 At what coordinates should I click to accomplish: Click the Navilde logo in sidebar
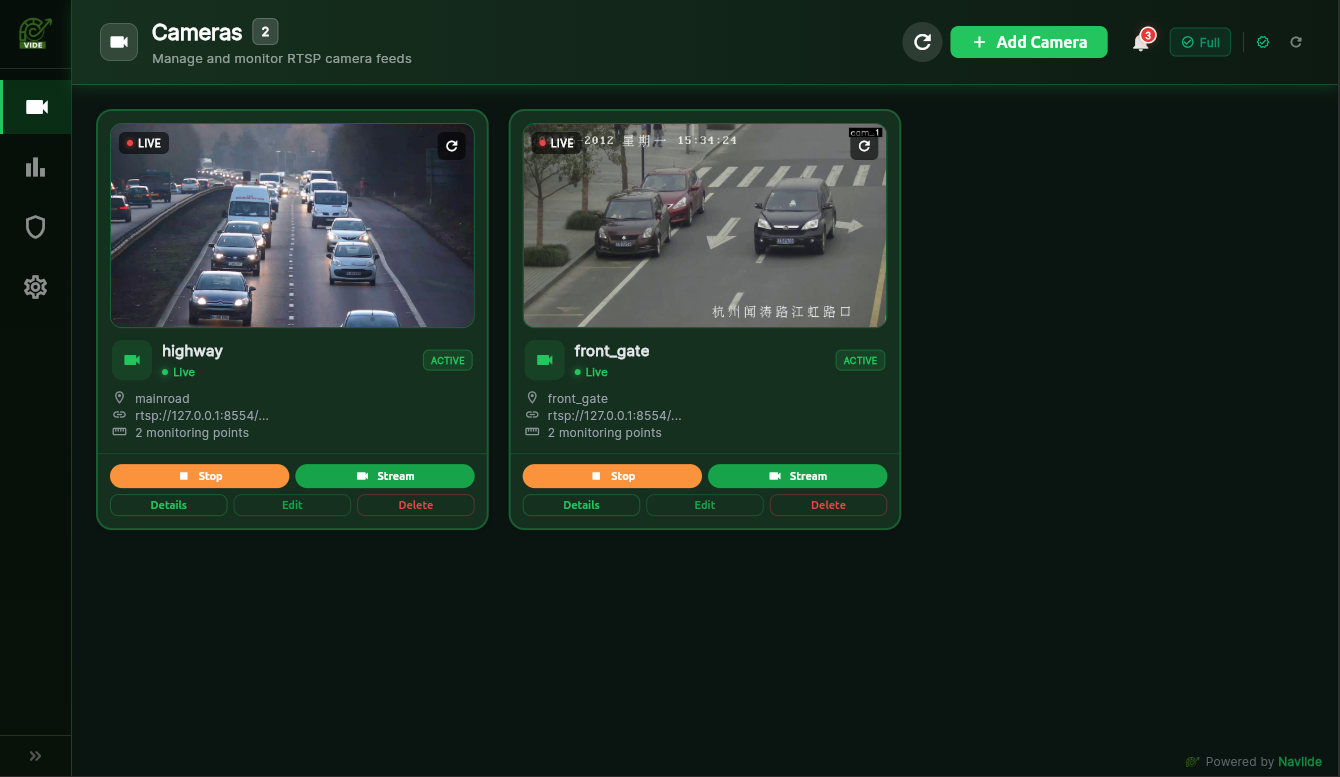(35, 32)
